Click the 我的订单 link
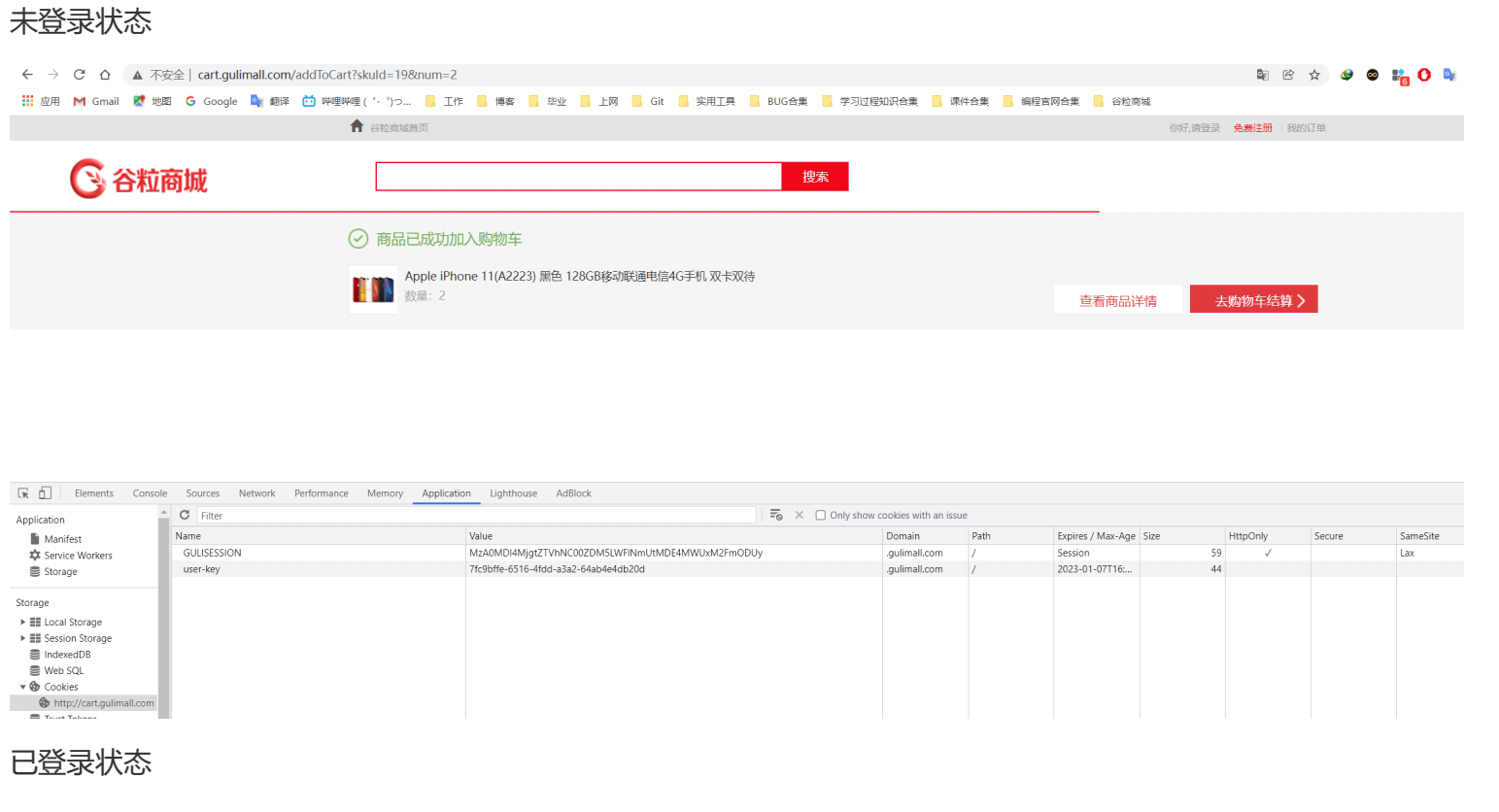The width and height of the screenshot is (1499, 812). pyautogui.click(x=1307, y=128)
